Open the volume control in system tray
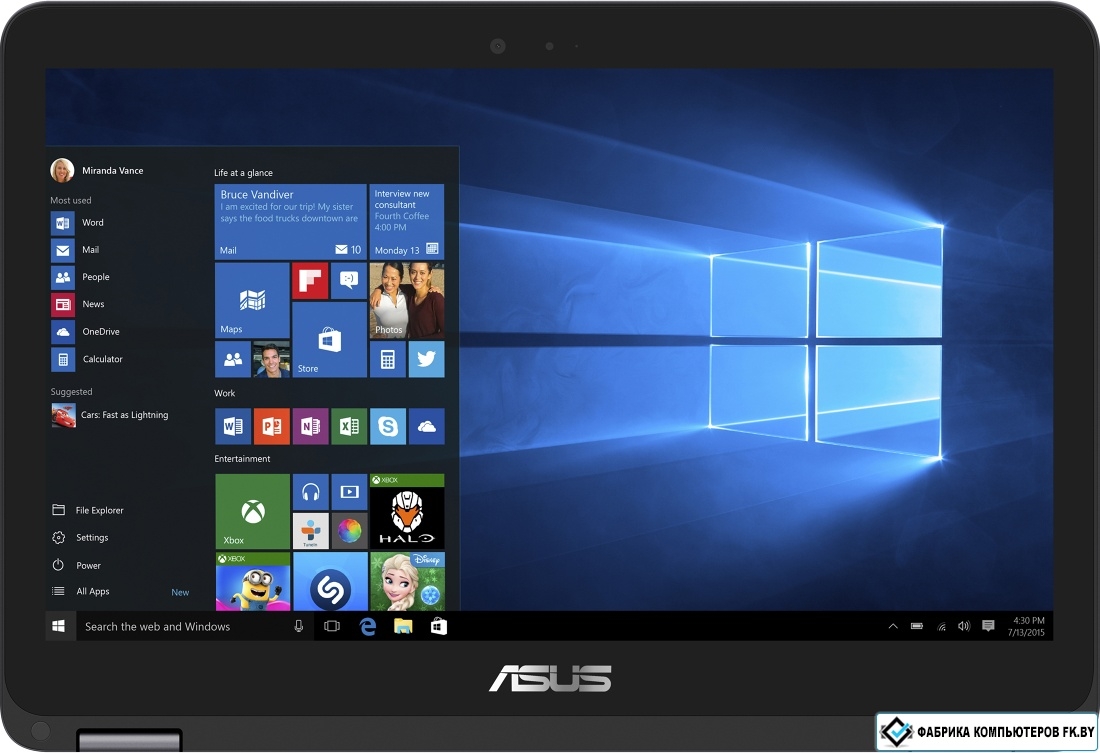Image resolution: width=1100 pixels, height=753 pixels. 965,626
